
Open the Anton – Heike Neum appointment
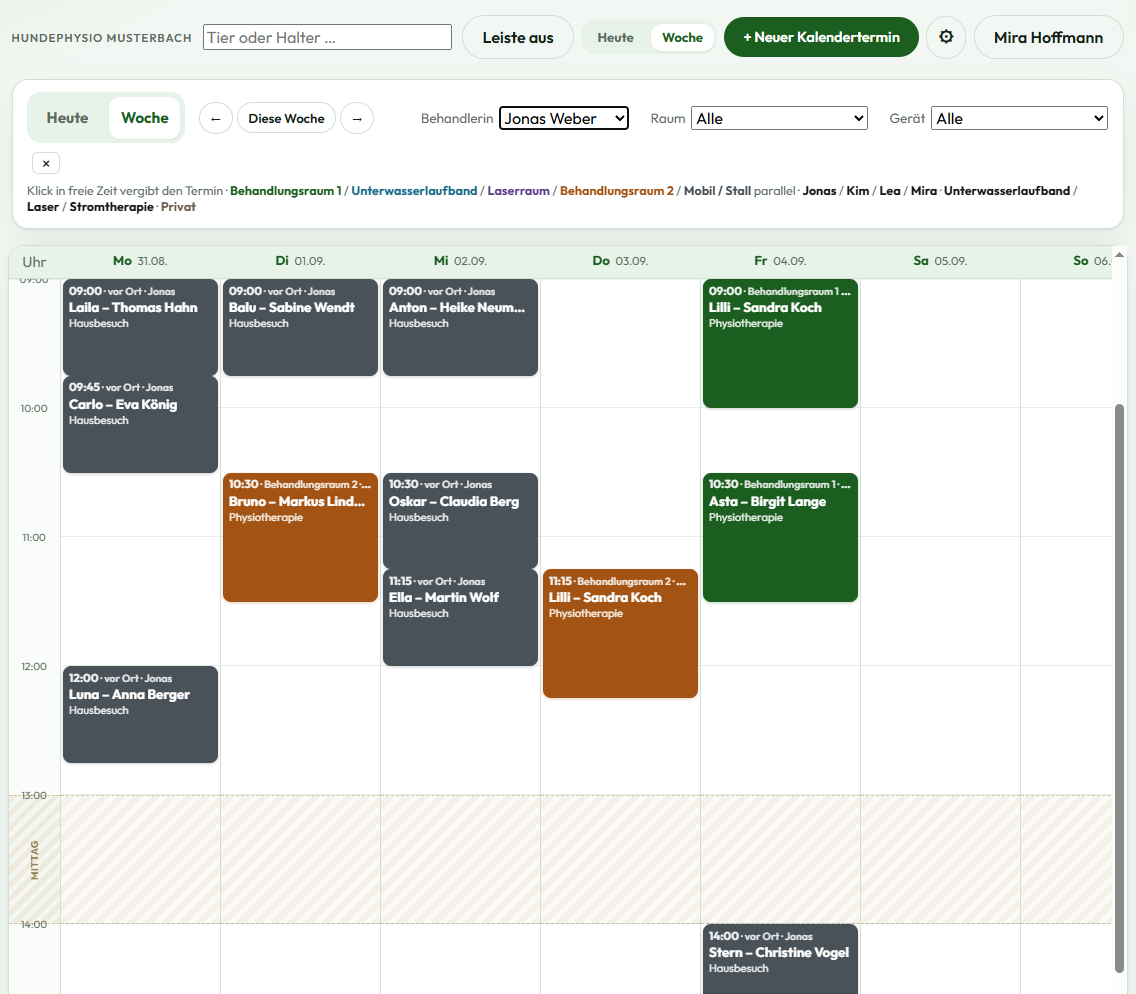460,327
